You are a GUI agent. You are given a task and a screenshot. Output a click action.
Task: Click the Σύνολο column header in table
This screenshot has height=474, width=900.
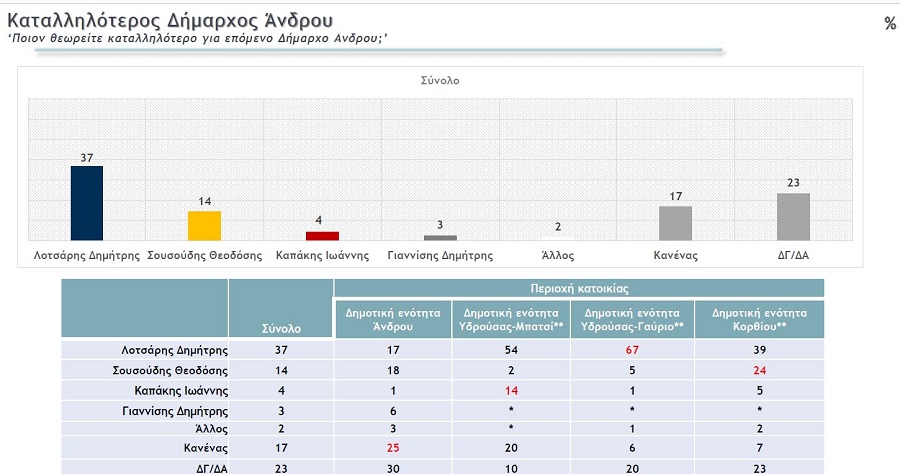coord(281,327)
